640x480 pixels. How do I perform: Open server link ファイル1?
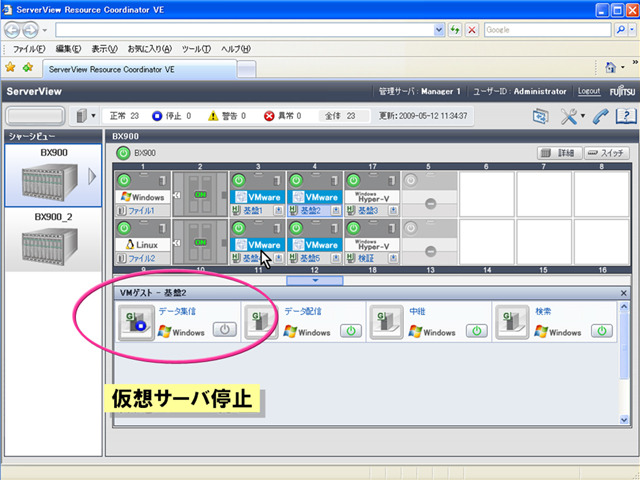pyautogui.click(x=141, y=211)
